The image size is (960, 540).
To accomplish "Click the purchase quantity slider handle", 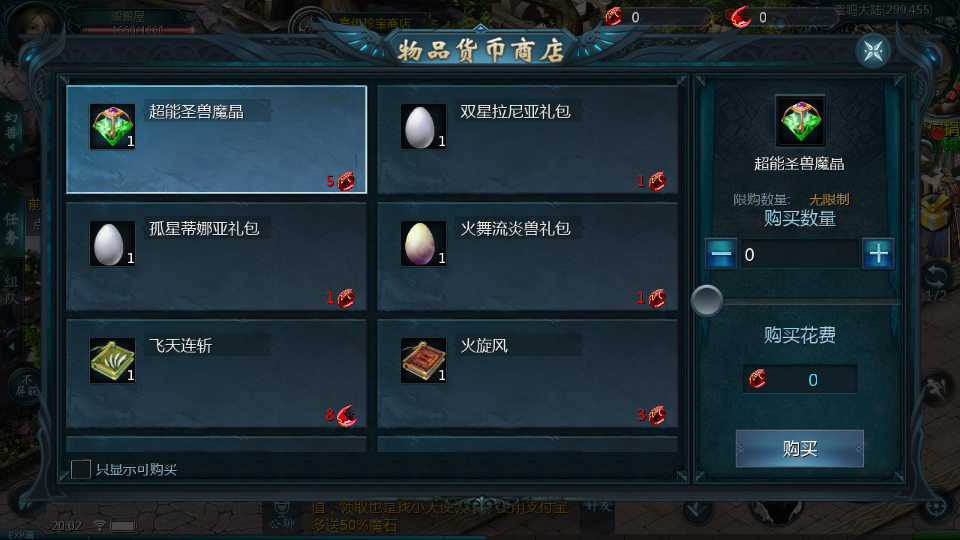I will (x=707, y=301).
